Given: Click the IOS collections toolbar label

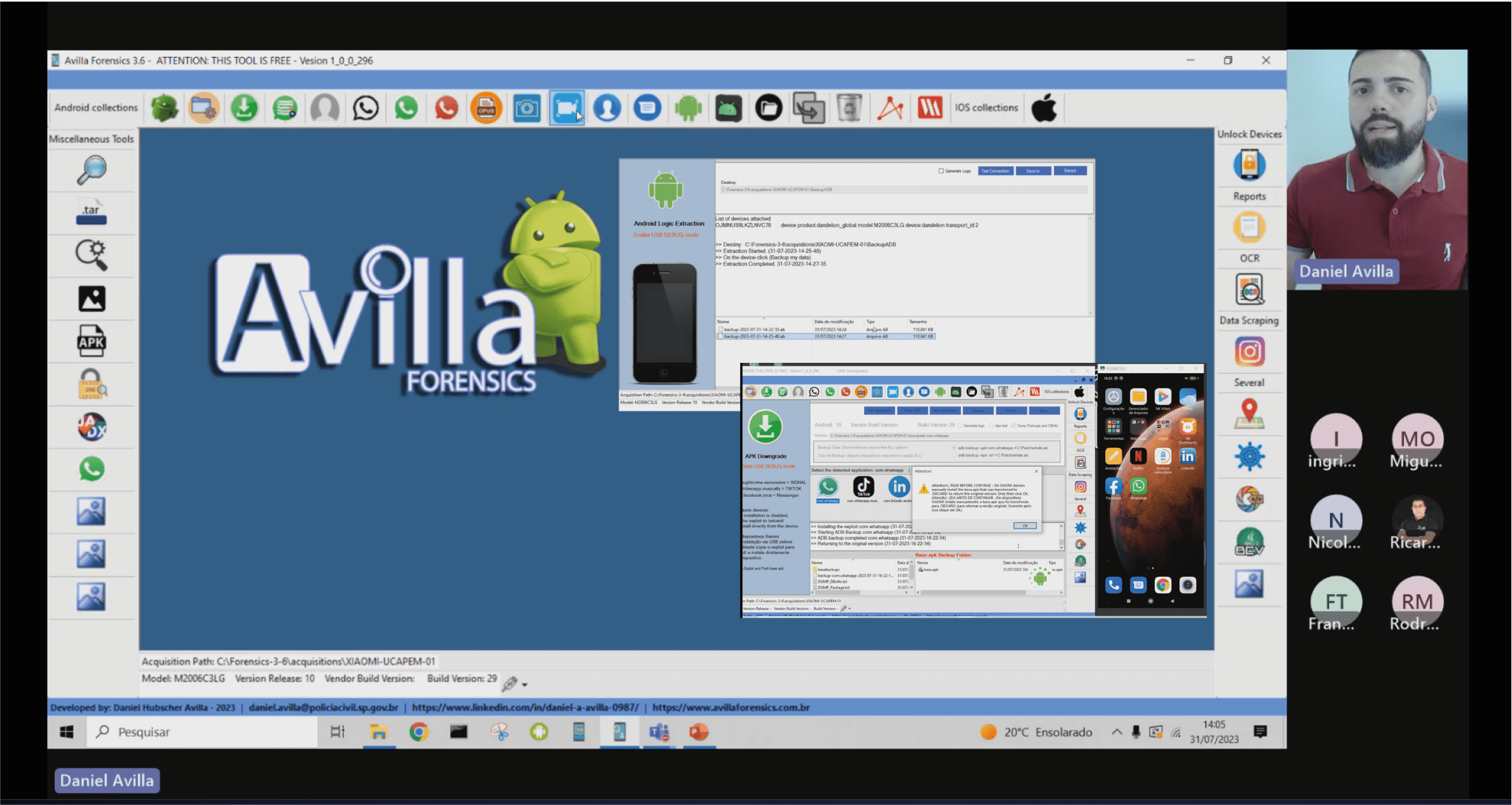Looking at the screenshot, I should click(986, 108).
